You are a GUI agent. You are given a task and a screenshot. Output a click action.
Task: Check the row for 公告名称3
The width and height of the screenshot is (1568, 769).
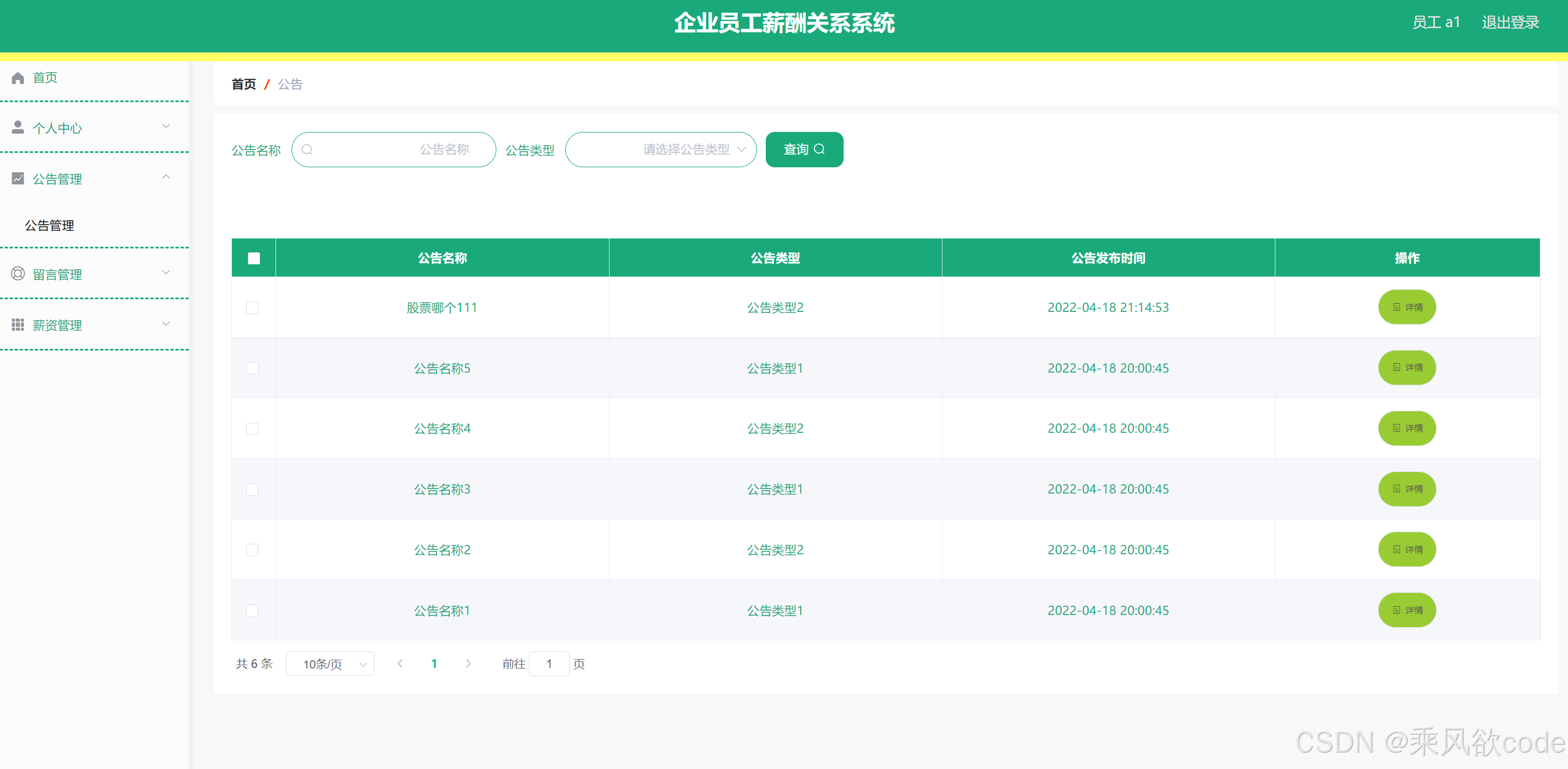(252, 490)
